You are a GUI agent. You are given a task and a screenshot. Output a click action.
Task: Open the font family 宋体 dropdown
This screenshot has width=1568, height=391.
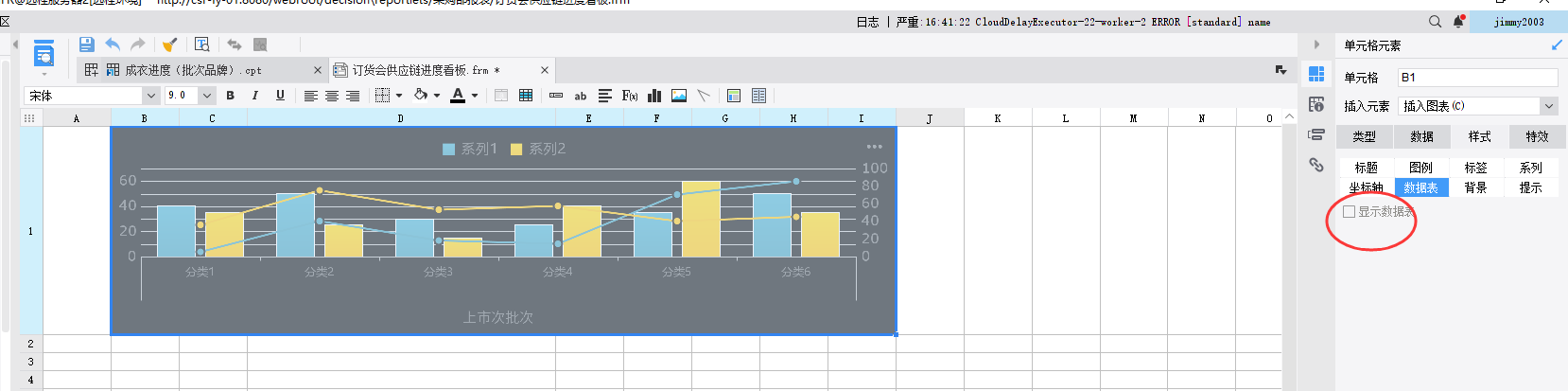[x=150, y=96]
